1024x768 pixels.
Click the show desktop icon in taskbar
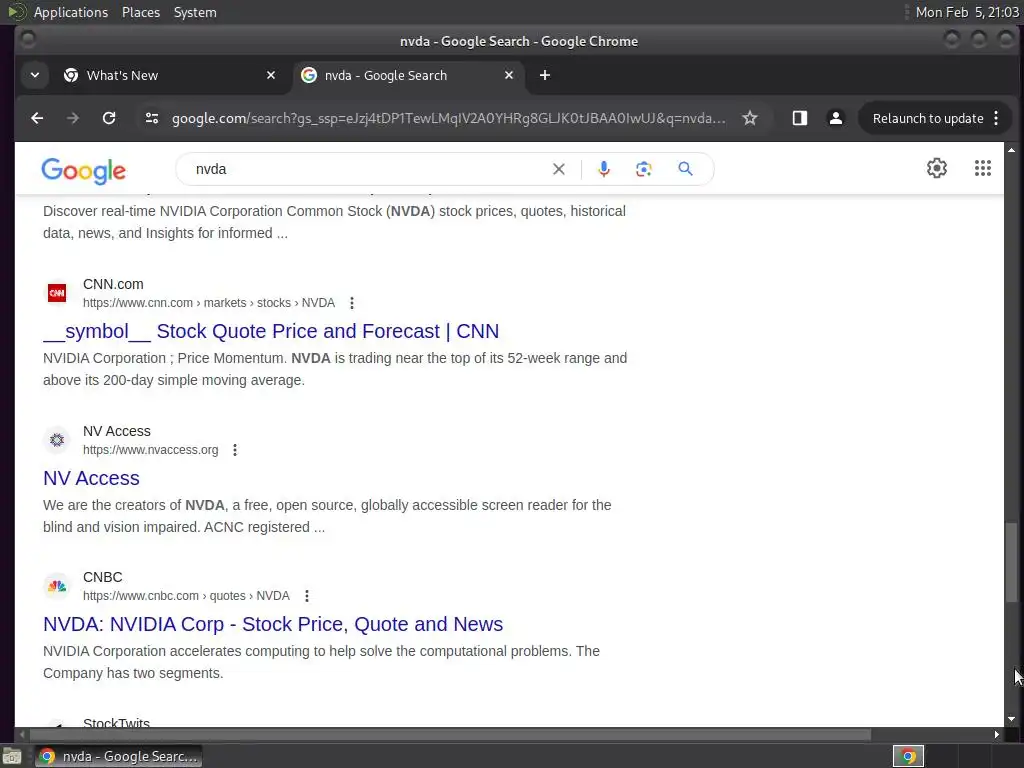point(12,757)
